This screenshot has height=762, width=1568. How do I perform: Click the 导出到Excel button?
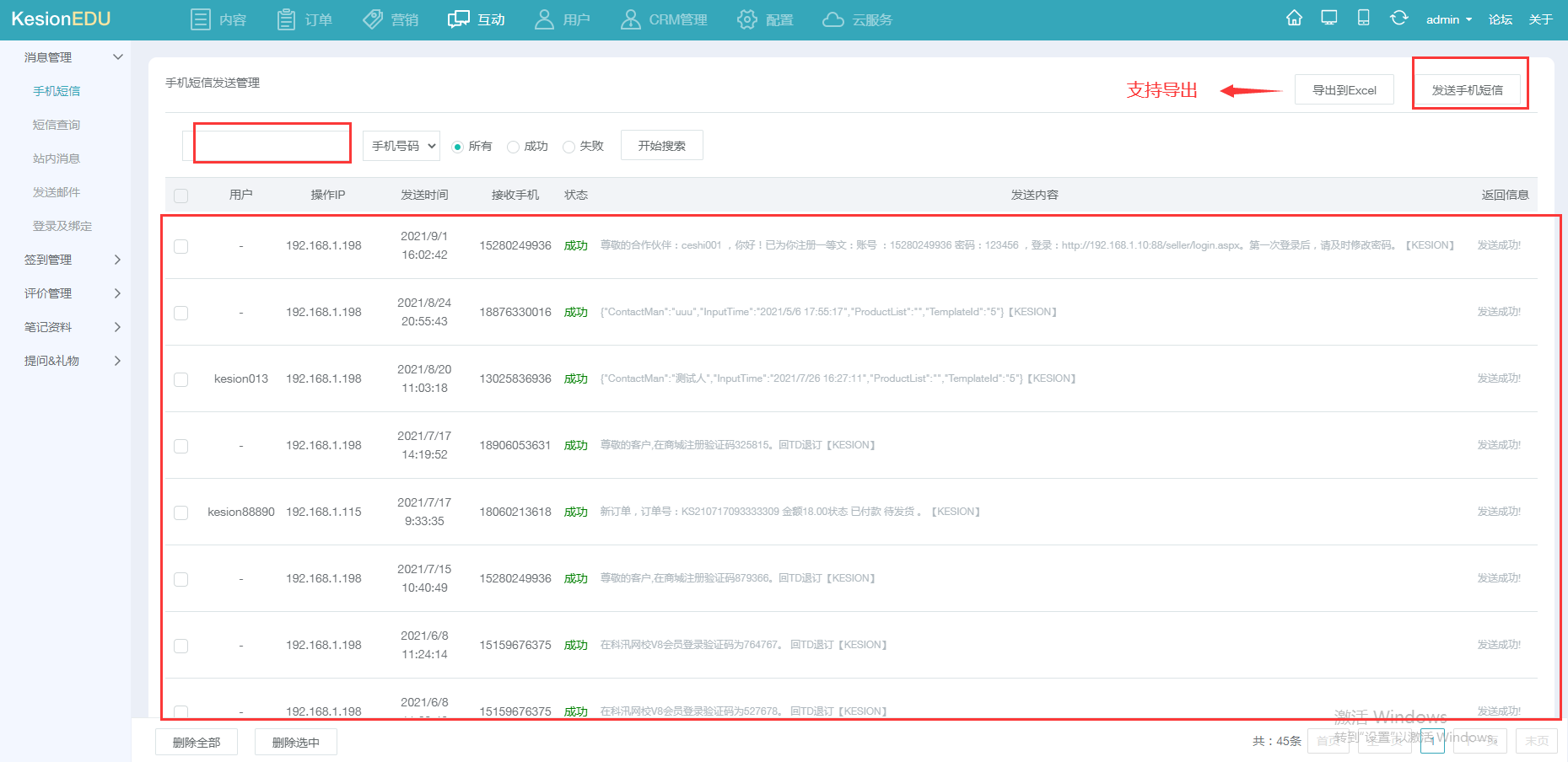click(x=1344, y=90)
